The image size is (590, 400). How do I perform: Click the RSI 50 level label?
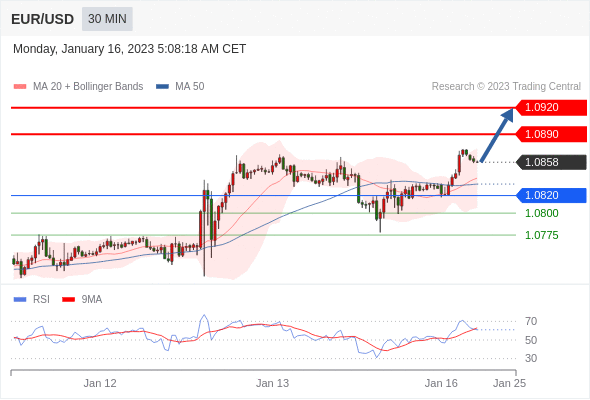[531, 340]
